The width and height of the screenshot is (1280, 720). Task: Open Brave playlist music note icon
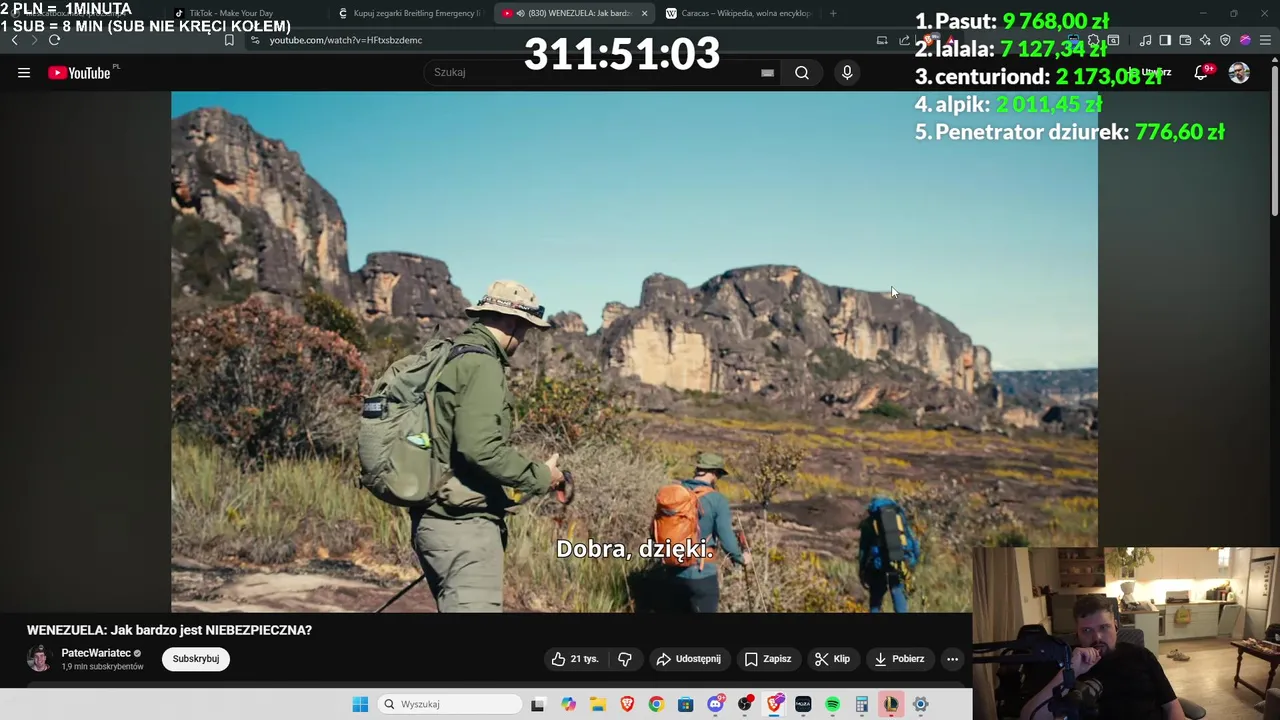point(1145,40)
